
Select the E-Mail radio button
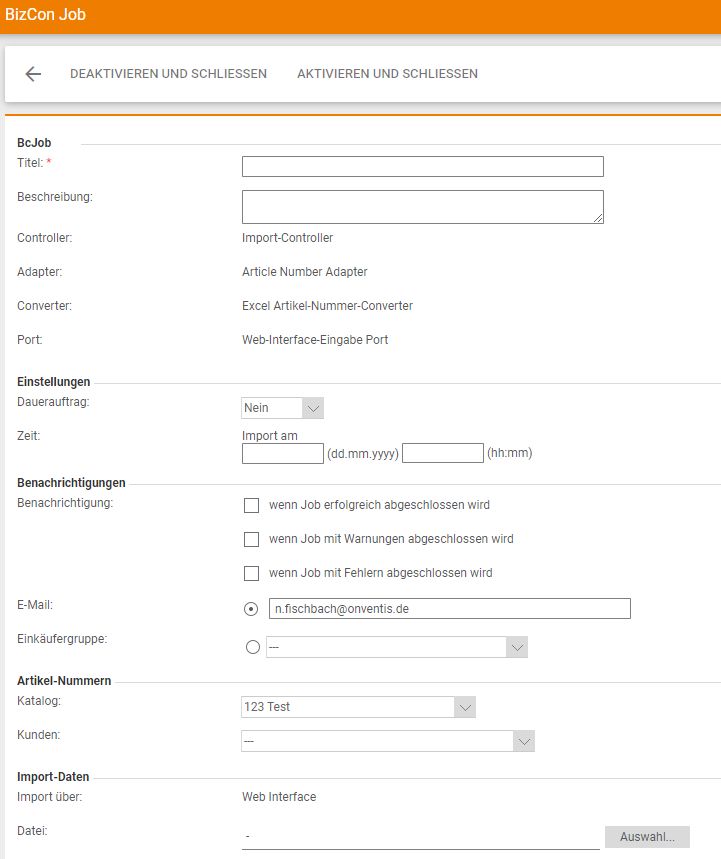[x=252, y=609]
